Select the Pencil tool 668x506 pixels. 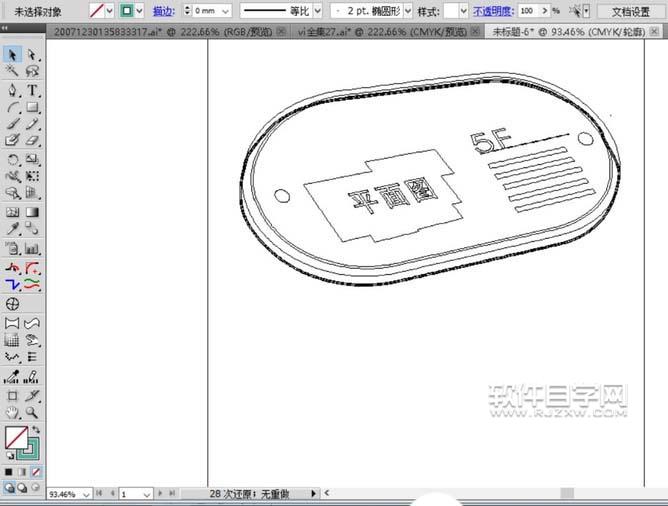[x=32, y=124]
